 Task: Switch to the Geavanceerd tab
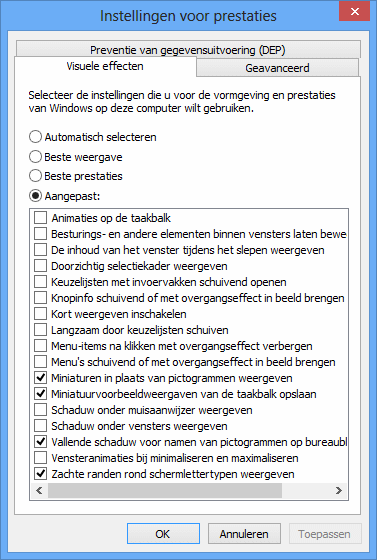coord(277,68)
